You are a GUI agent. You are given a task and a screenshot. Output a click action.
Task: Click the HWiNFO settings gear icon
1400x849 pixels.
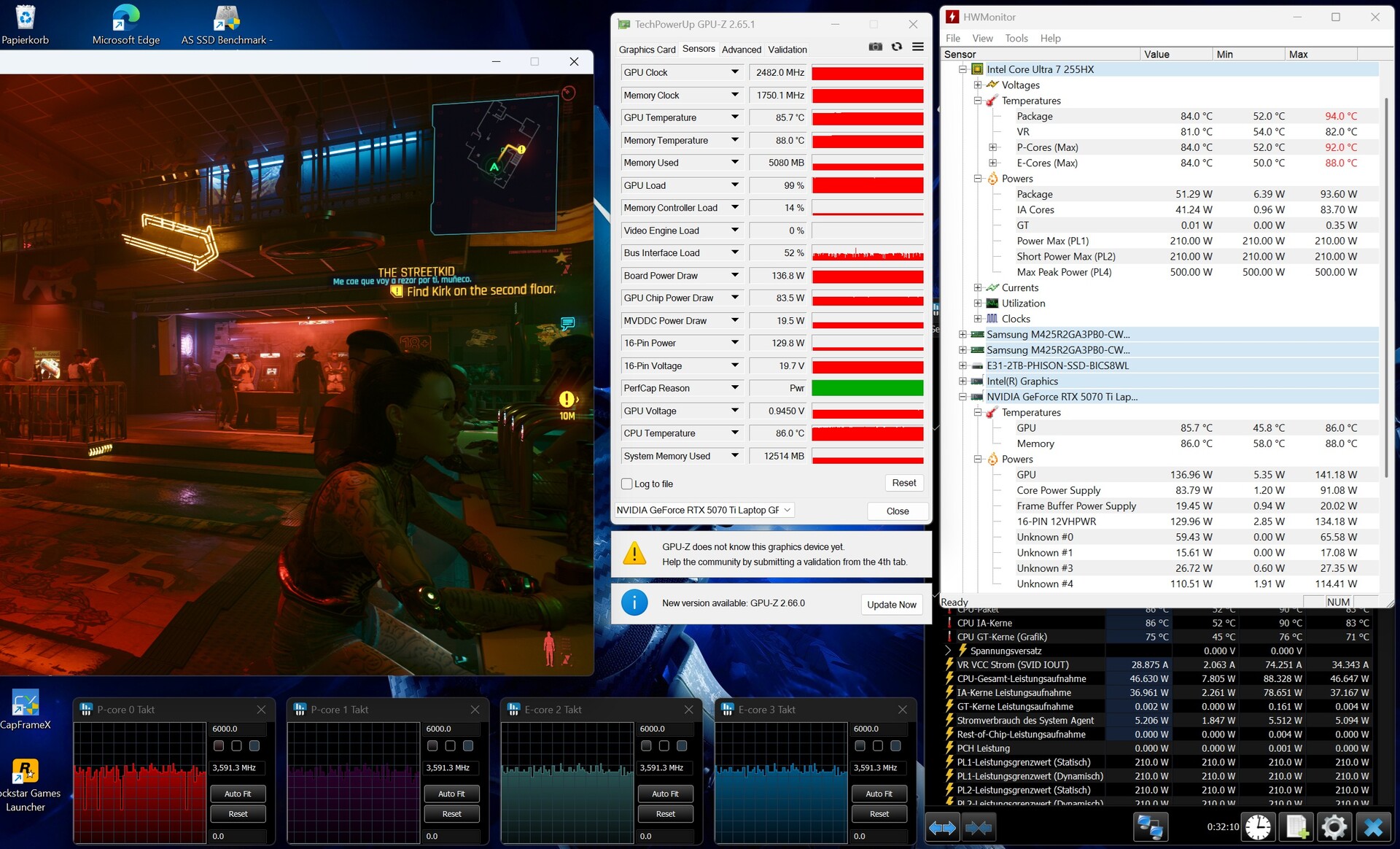tap(1334, 827)
